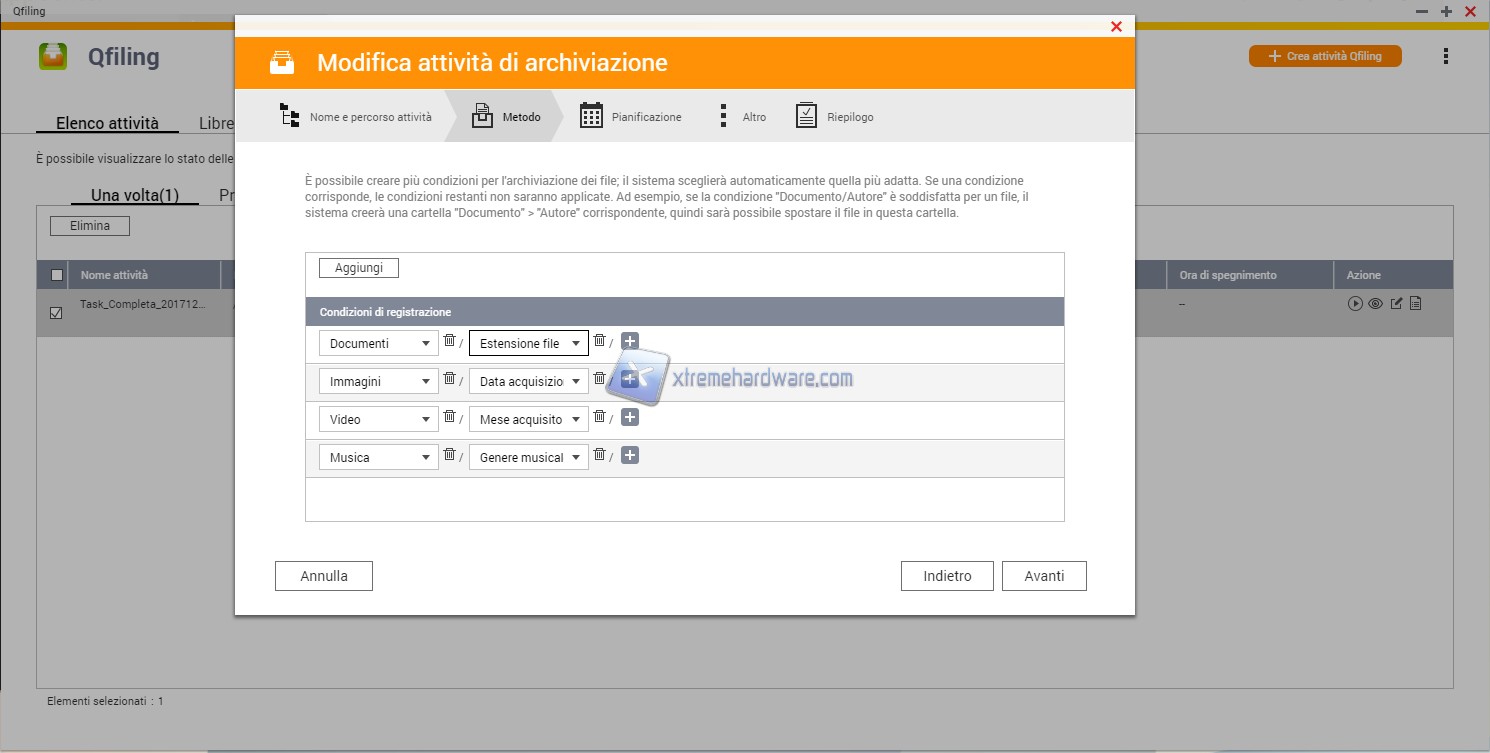
Task: Remove the Genere musicale sub-condition via trash icon
Action: (x=599, y=455)
